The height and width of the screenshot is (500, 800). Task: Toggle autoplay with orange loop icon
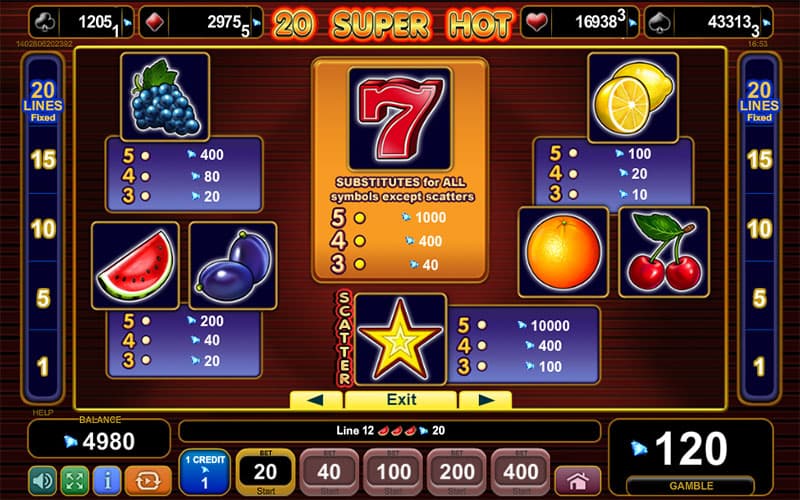[x=148, y=480]
